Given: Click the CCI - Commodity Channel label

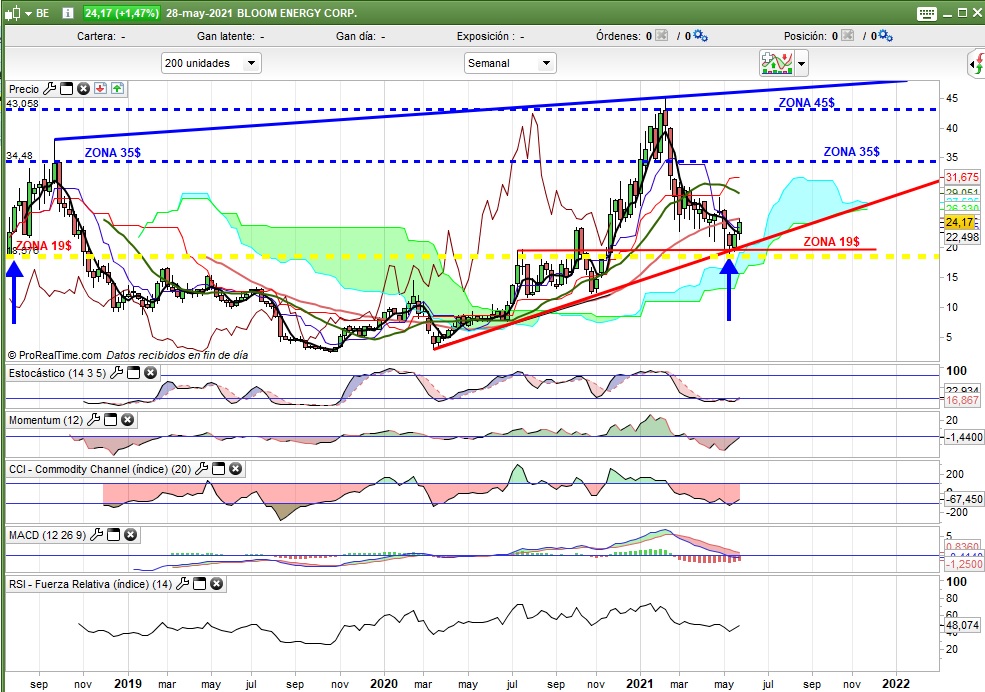Looking at the screenshot, I should (x=100, y=469).
